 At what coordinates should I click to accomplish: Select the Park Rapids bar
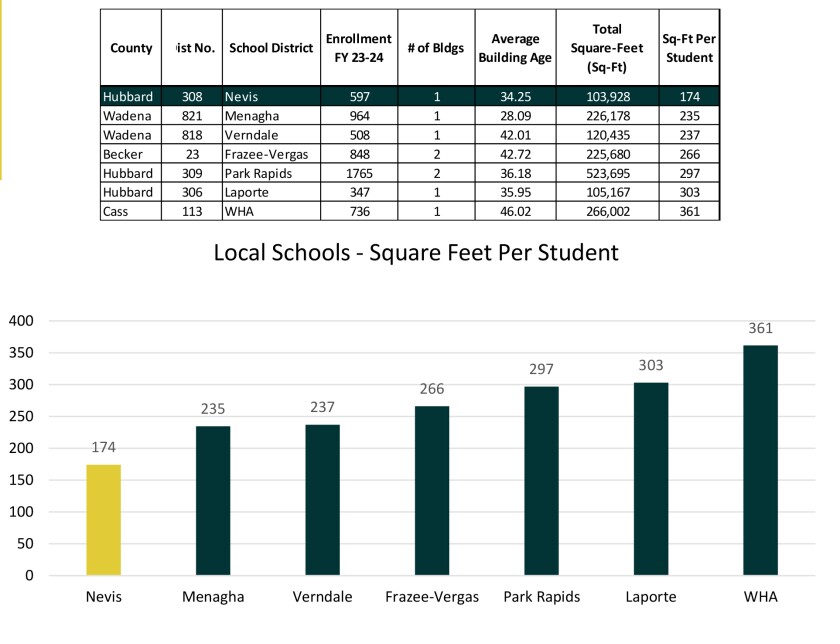[x=542, y=480]
